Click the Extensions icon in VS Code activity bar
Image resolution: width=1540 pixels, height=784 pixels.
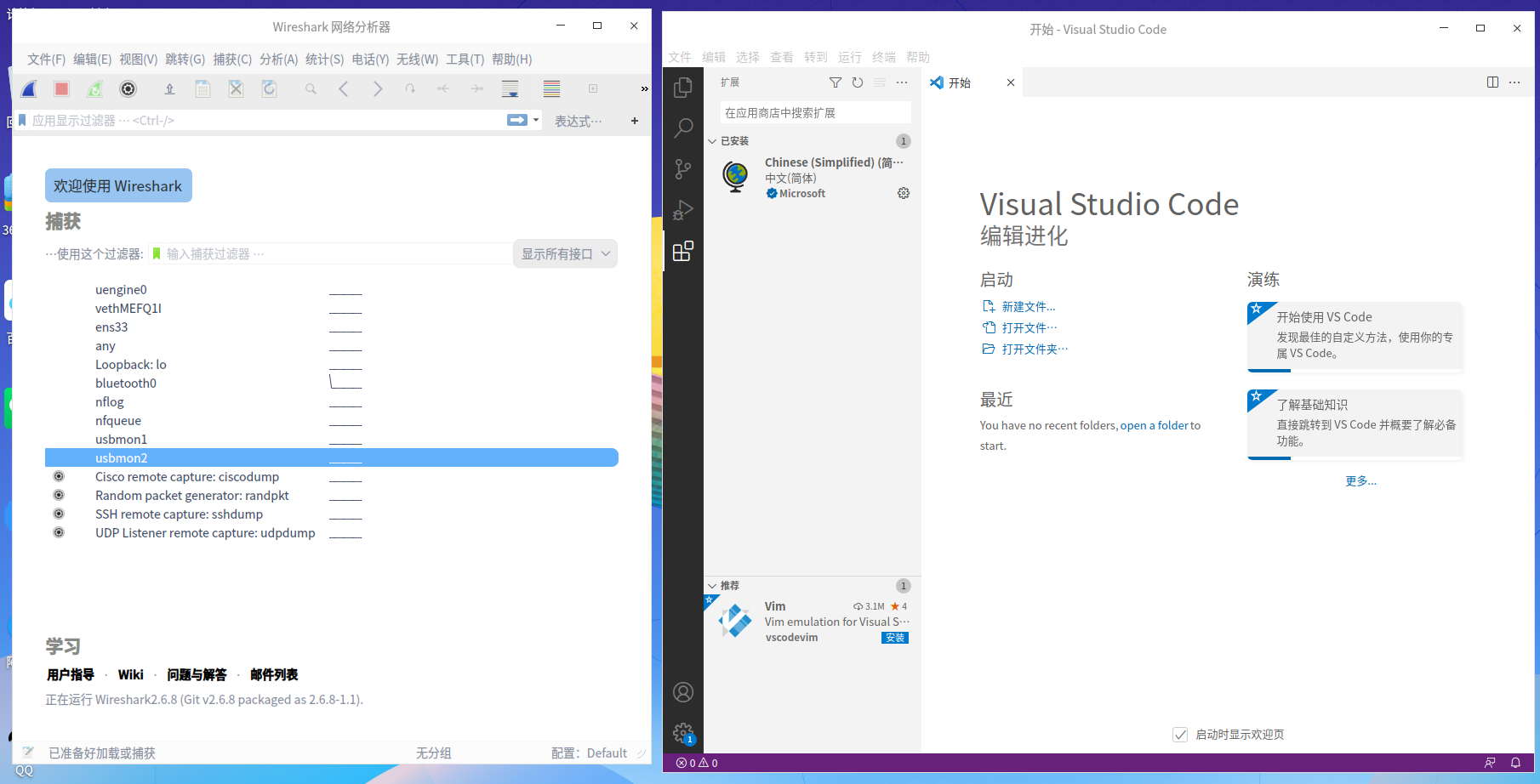[683, 251]
